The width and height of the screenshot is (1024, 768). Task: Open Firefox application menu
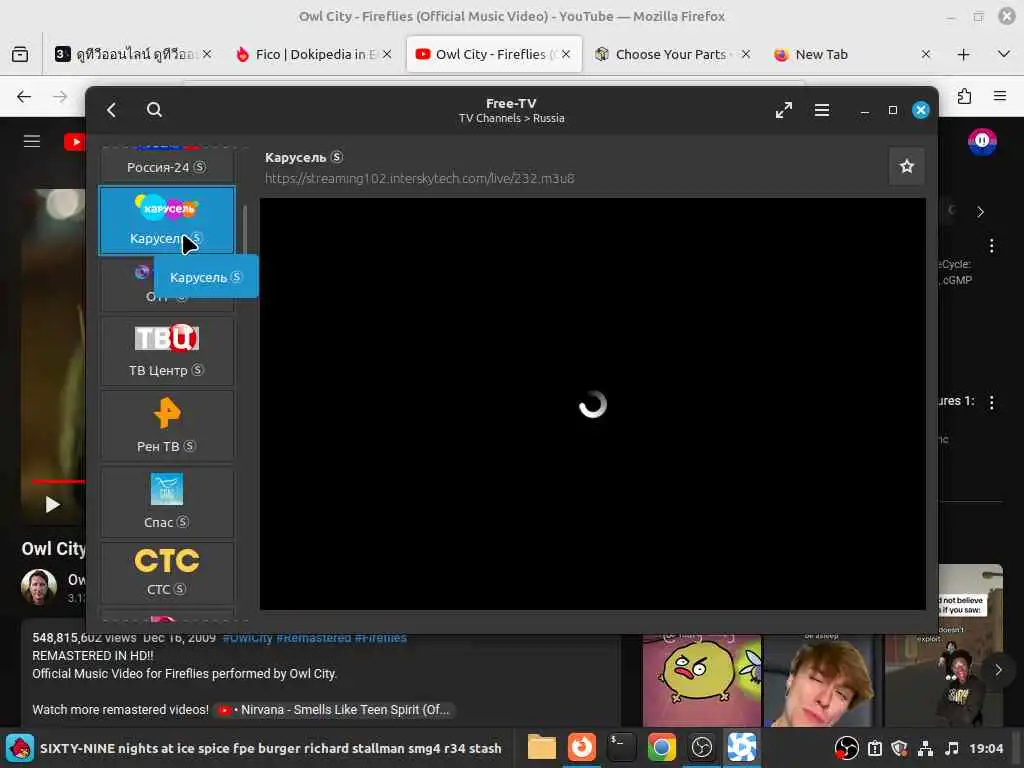(x=1000, y=97)
